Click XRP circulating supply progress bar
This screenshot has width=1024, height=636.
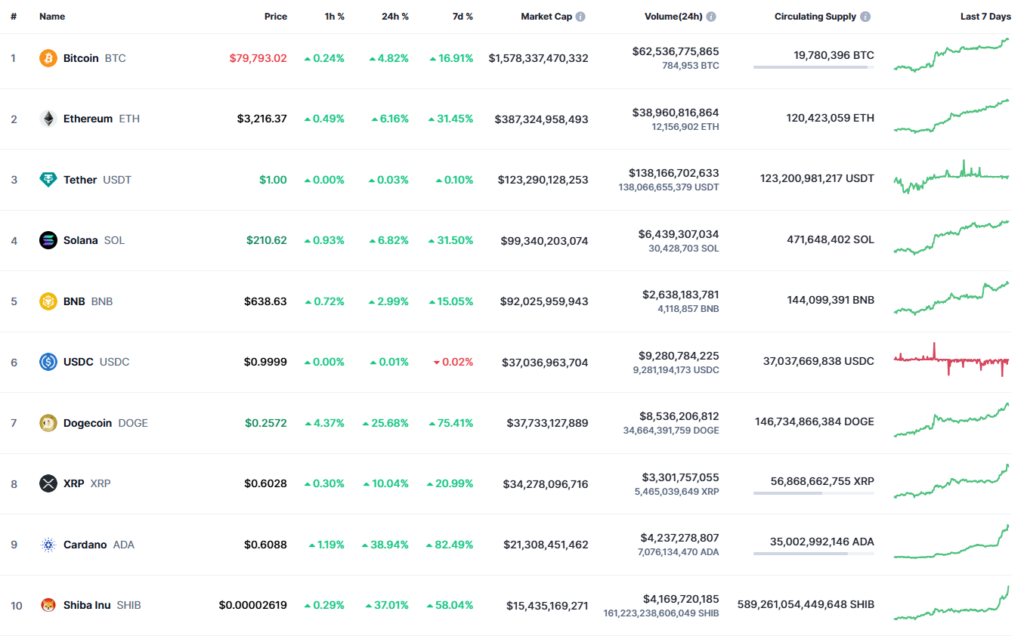tap(814, 493)
